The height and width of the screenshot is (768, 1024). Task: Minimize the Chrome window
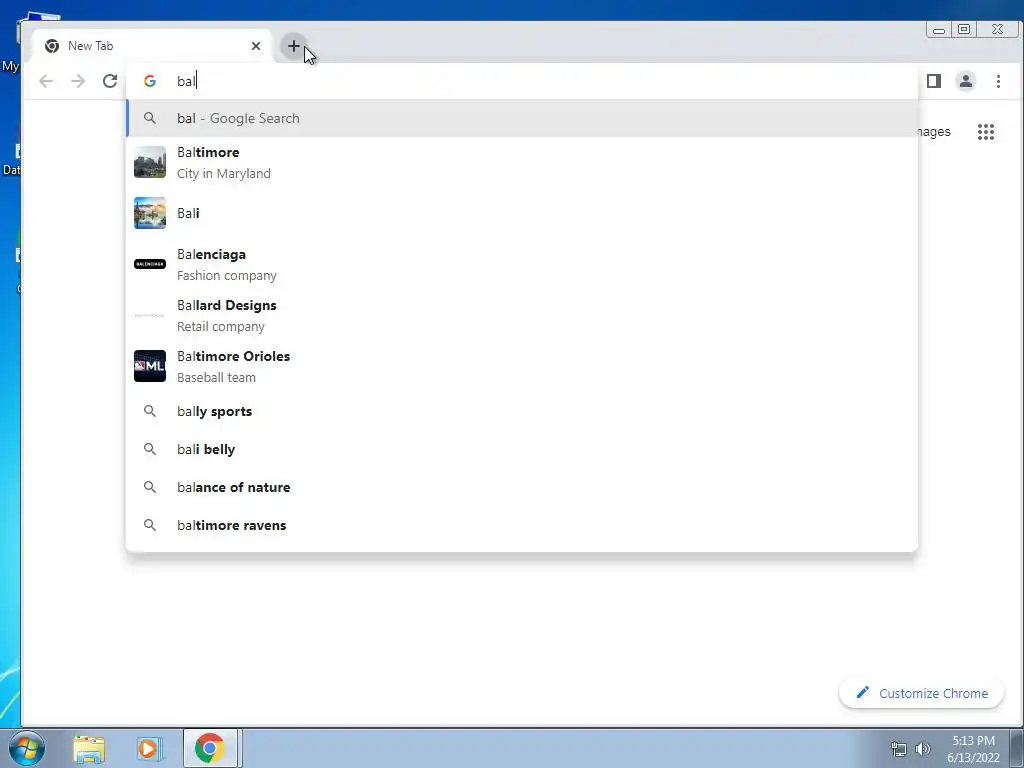click(939, 29)
